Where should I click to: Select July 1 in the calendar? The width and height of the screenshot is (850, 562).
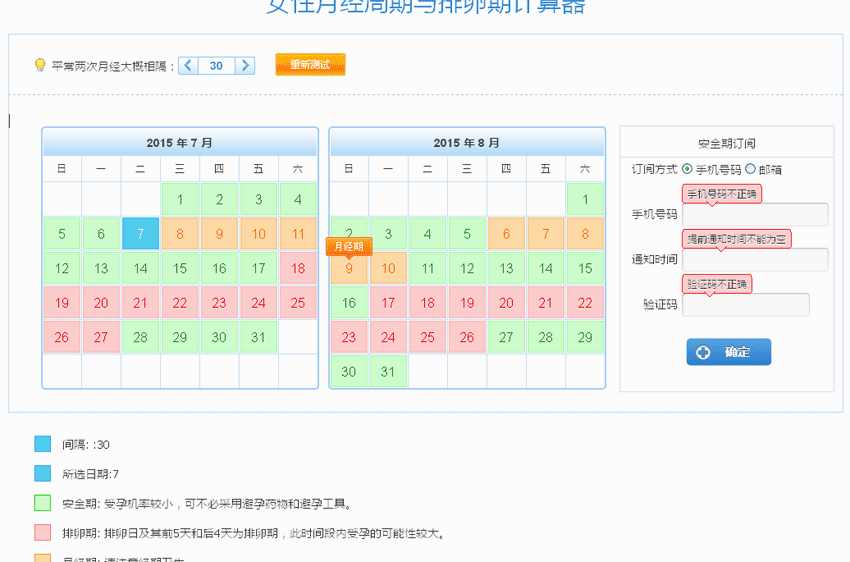coord(179,199)
